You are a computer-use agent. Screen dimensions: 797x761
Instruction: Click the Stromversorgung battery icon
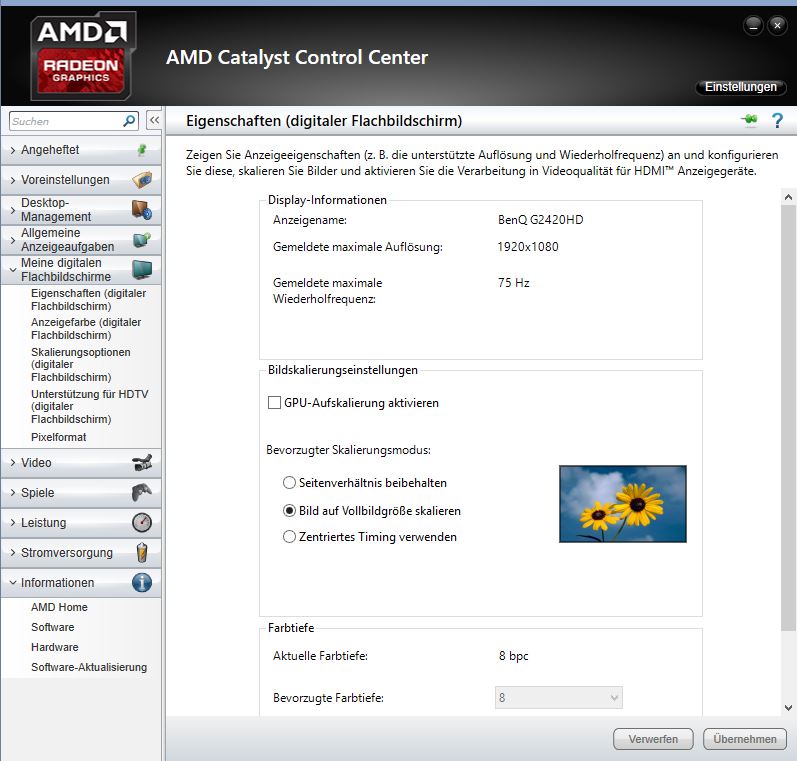(x=142, y=552)
